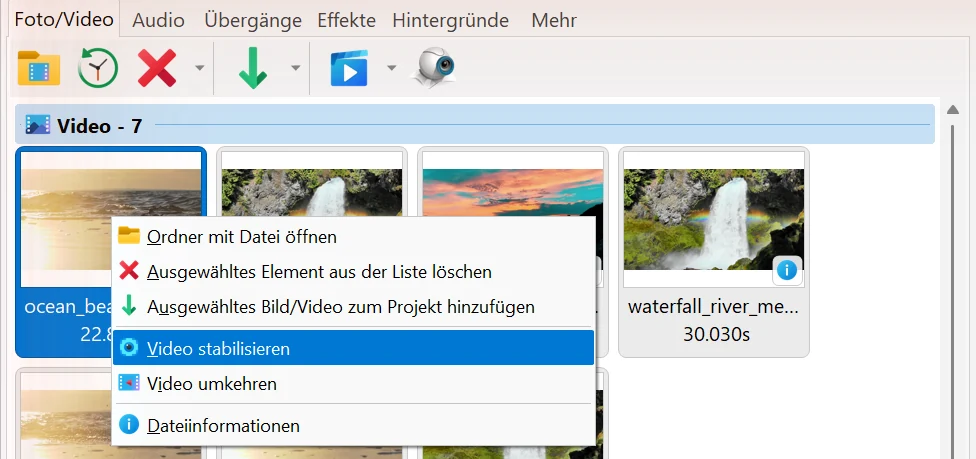Image resolution: width=976 pixels, height=459 pixels.
Task: Click the webcam capture icon
Action: 434,67
